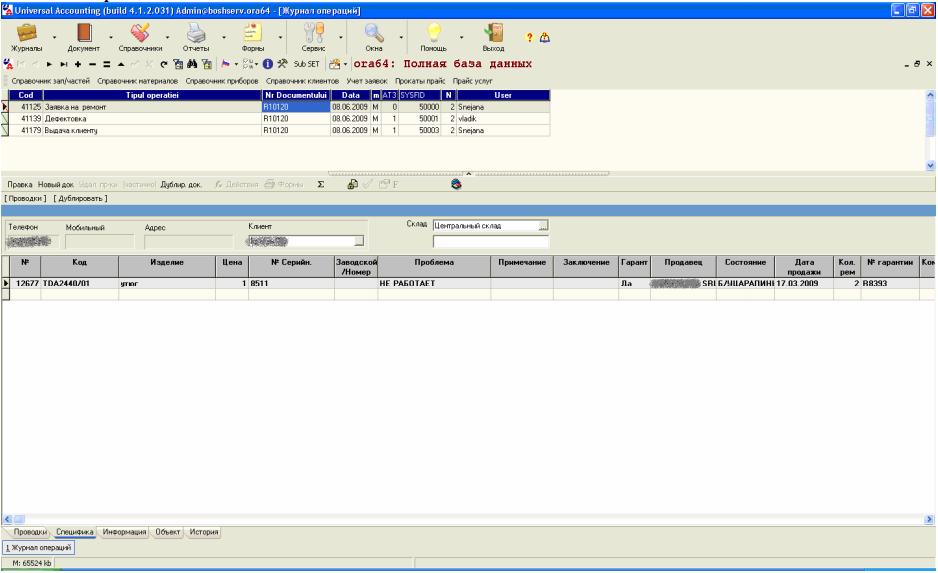Select the Выдача клиенту operation row
The image size is (938, 573).
279,130
